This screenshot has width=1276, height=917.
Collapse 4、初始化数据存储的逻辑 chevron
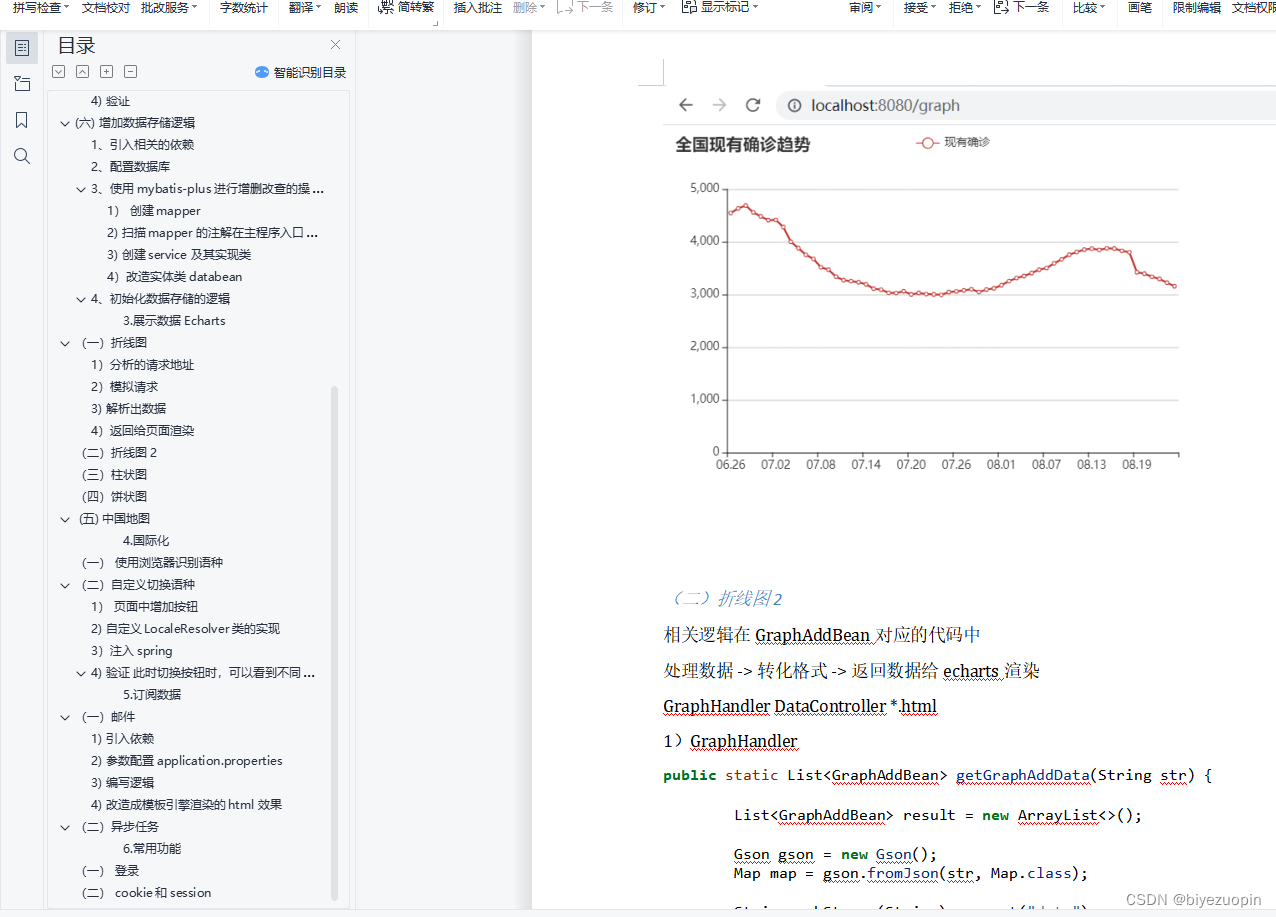point(81,299)
